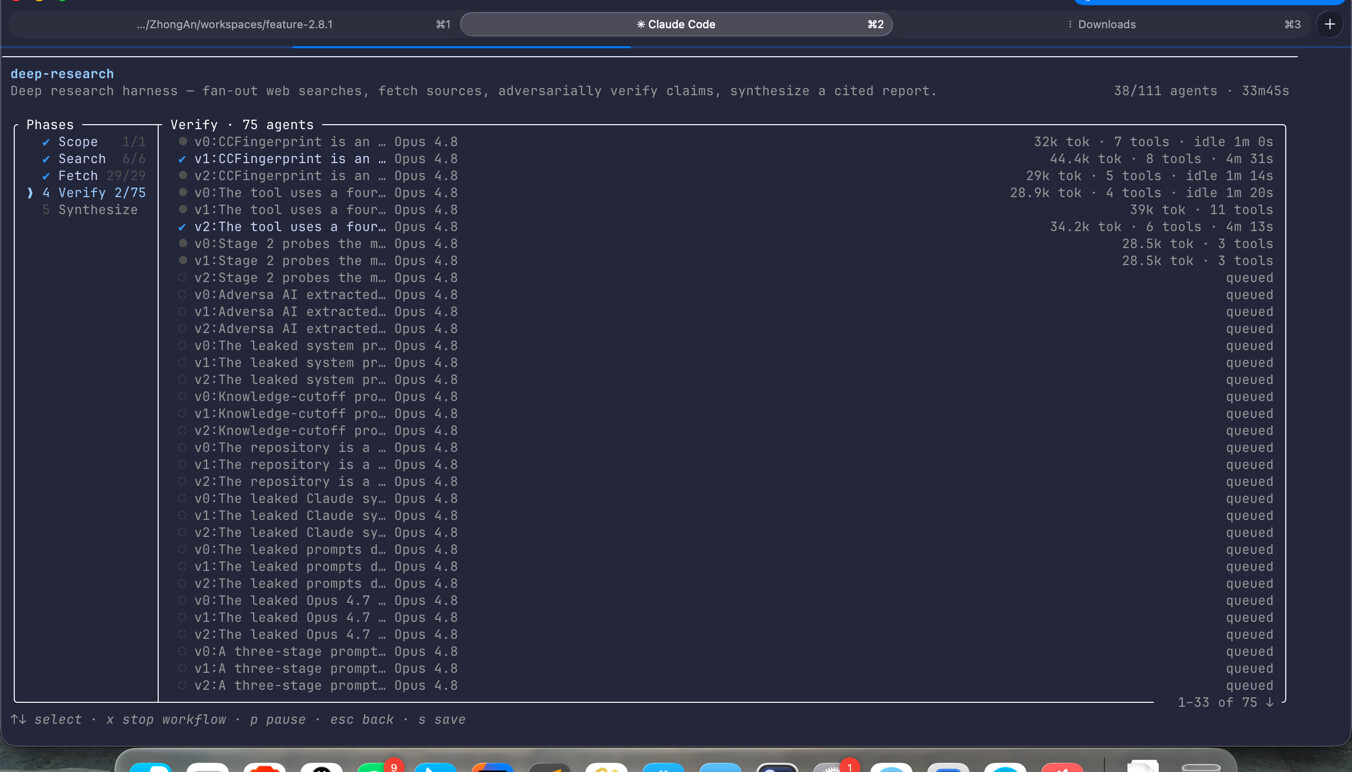Select the Scope phase
This screenshot has width=1352, height=772.
78,142
